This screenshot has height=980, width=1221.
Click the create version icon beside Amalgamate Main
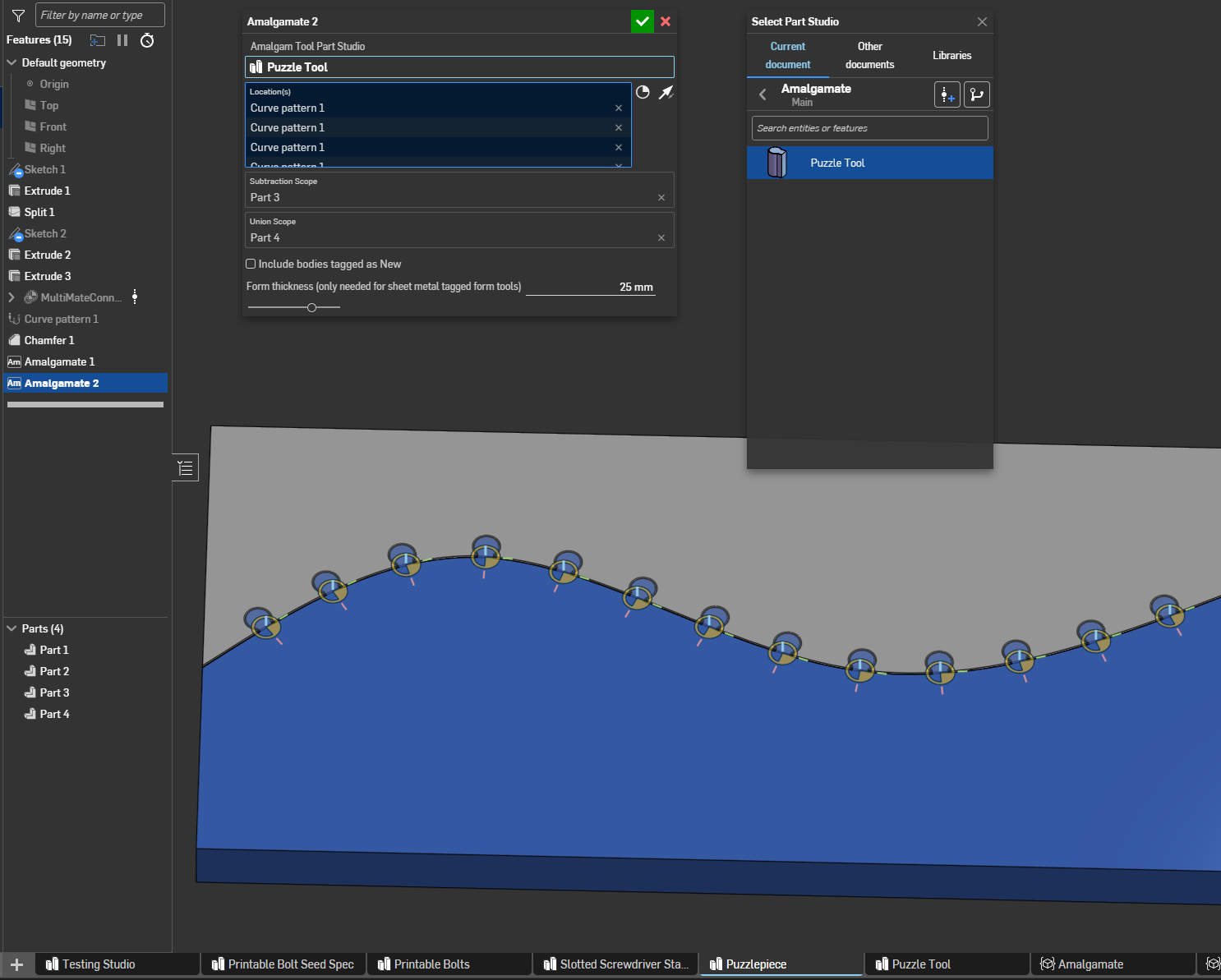tap(947, 95)
